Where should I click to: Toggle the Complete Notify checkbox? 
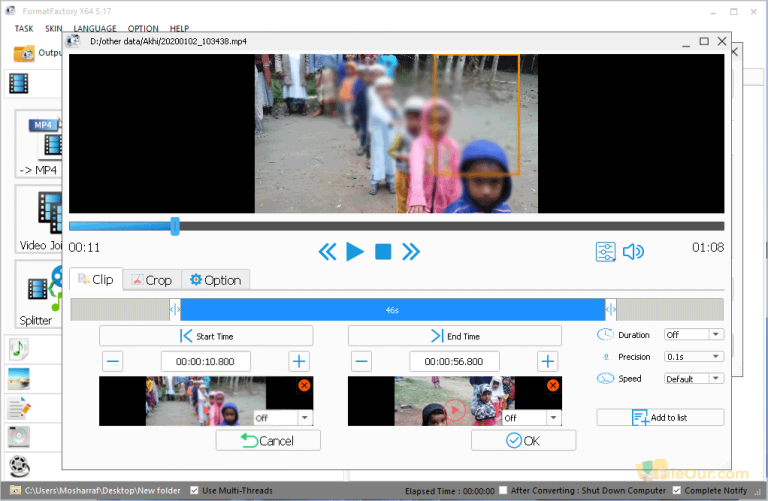pyautogui.click(x=677, y=490)
